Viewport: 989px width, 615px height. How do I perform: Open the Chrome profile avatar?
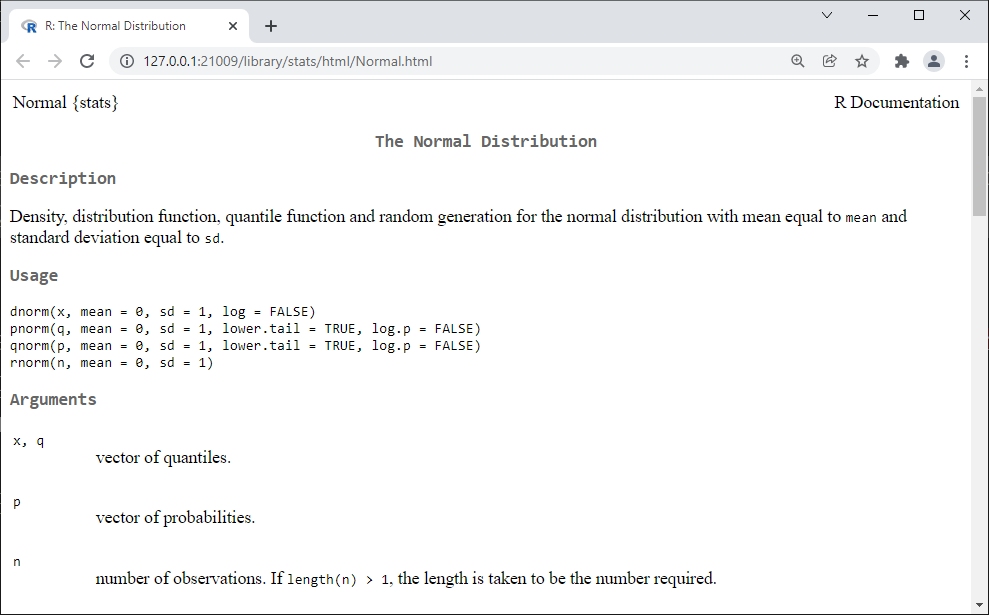(x=933, y=61)
